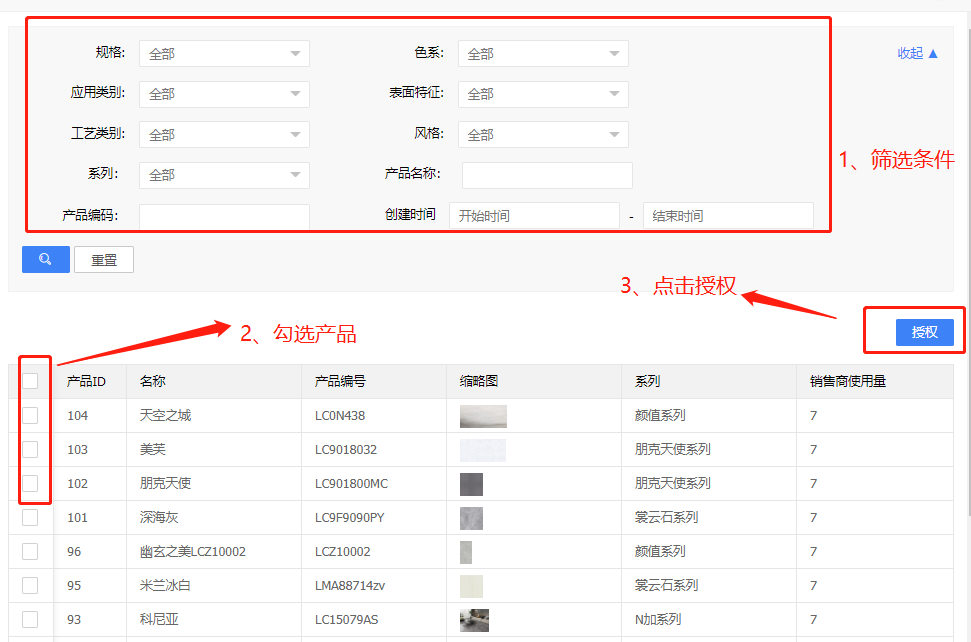Click 棠云石系列 in the 深海灰 row

click(666, 518)
